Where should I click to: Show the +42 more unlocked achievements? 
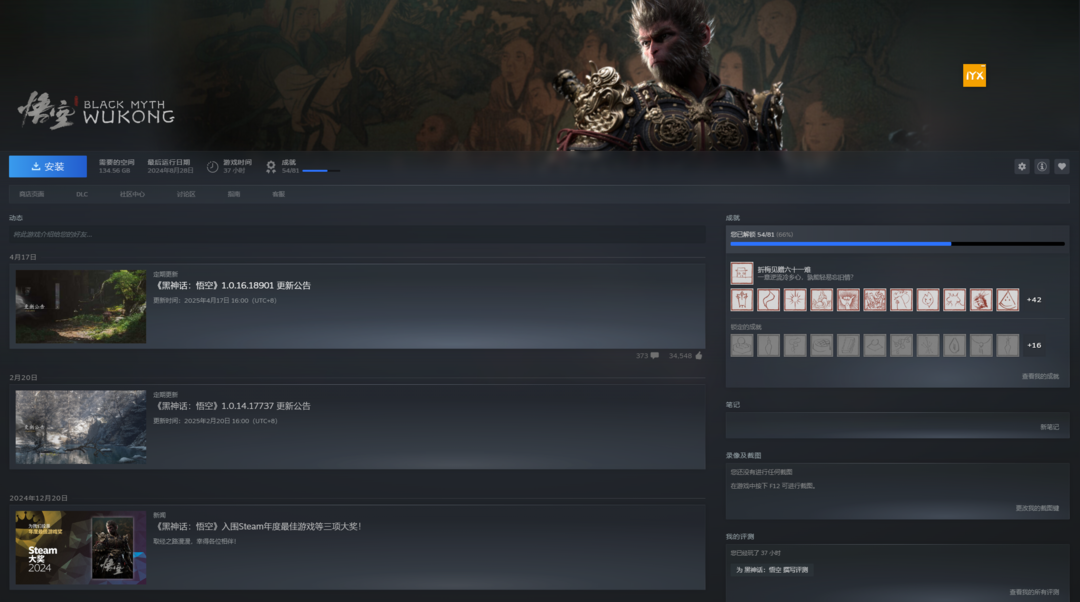tap(1034, 300)
